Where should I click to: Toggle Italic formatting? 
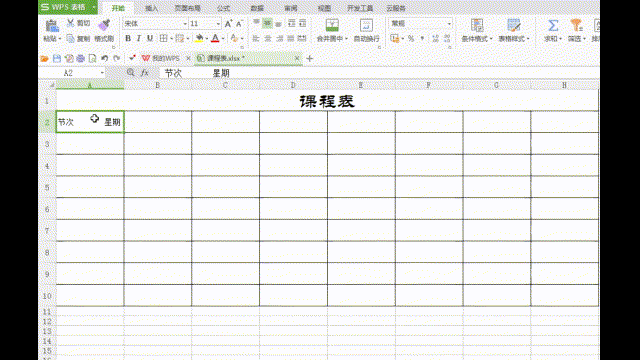(139, 38)
